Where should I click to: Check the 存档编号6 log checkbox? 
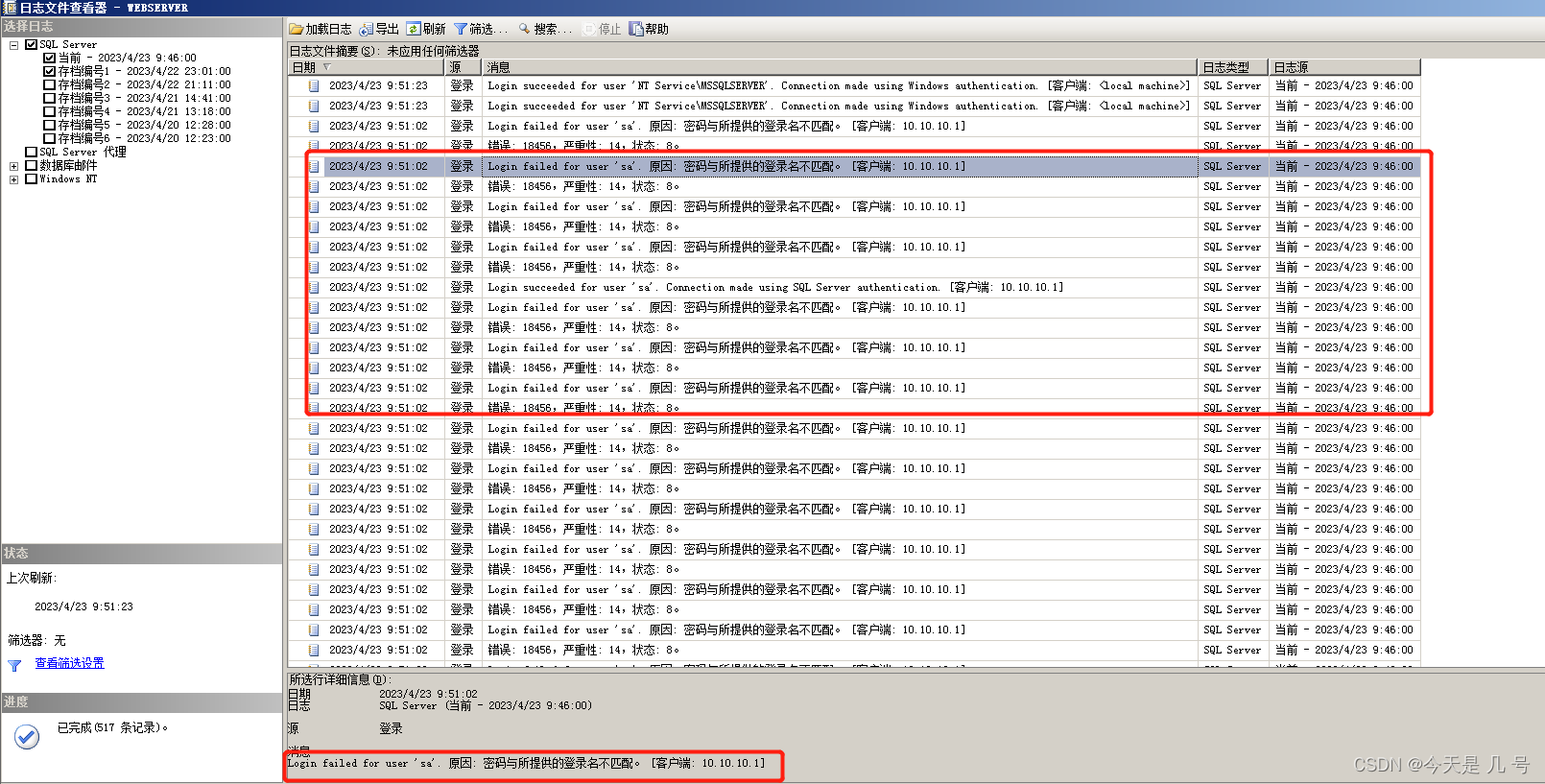click(x=49, y=138)
